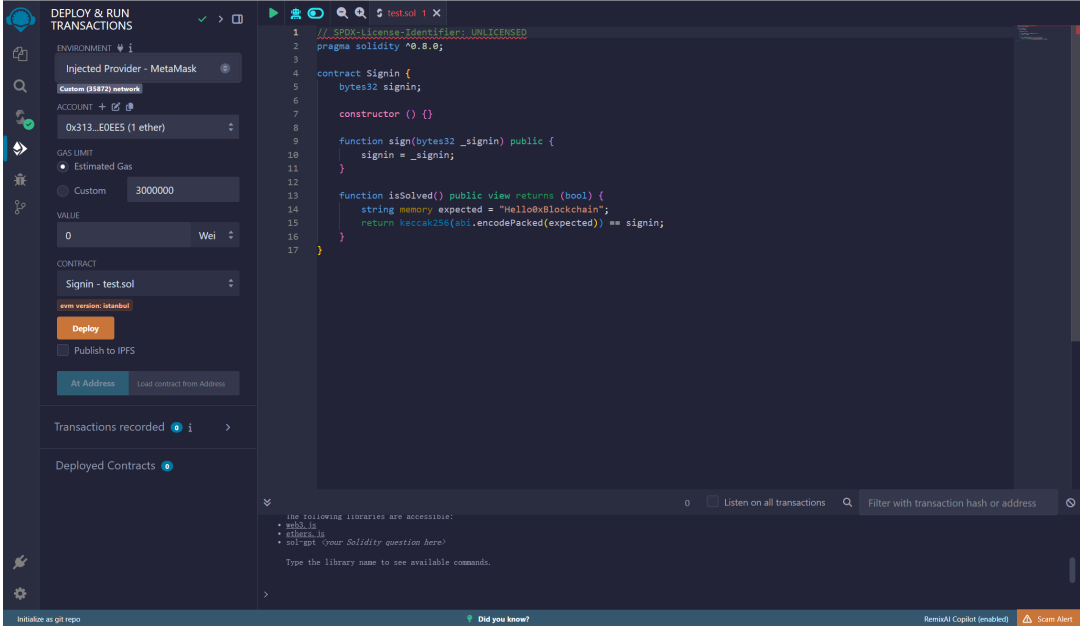Expand the Transactions recorded section

(x=228, y=427)
